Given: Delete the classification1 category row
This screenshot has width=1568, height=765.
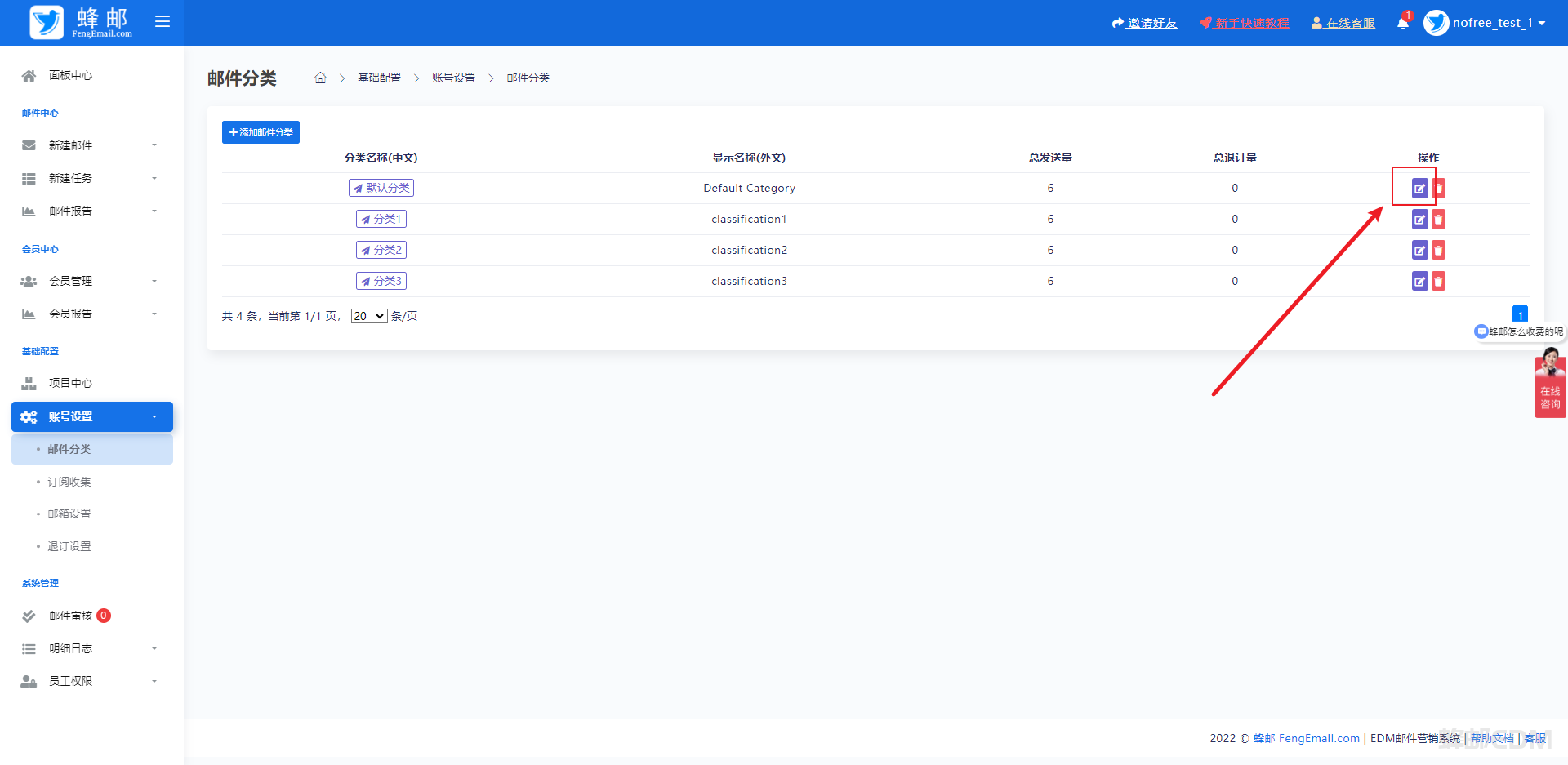Looking at the screenshot, I should coord(1438,220).
